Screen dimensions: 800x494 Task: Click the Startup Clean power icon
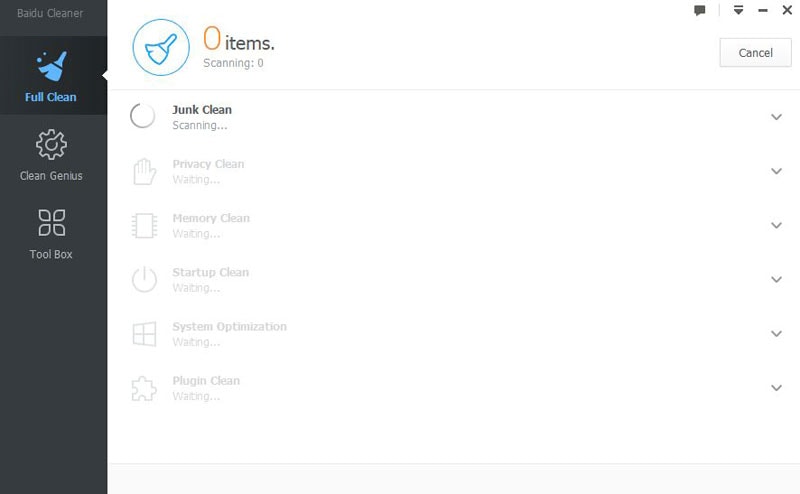pos(145,279)
